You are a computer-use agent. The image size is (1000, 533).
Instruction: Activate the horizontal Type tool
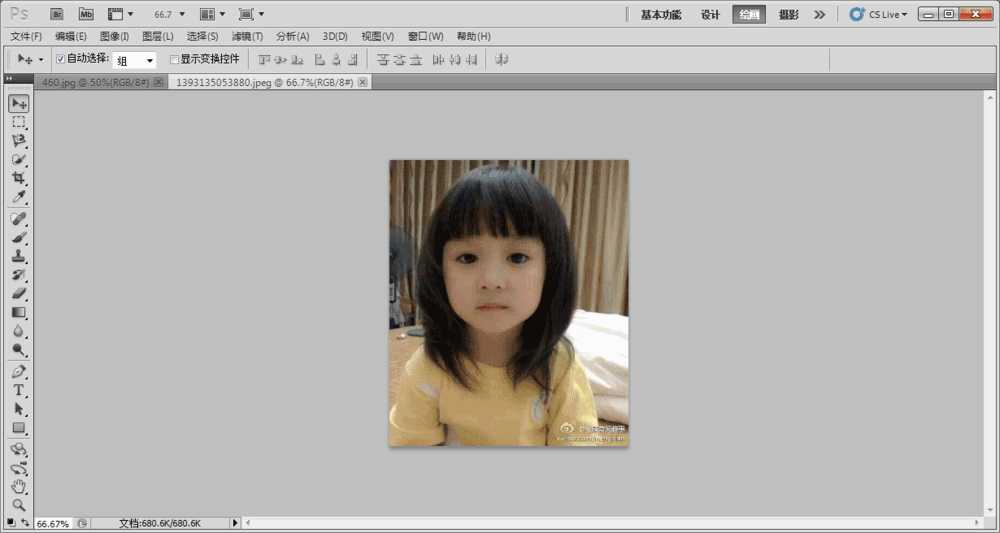tap(18, 390)
